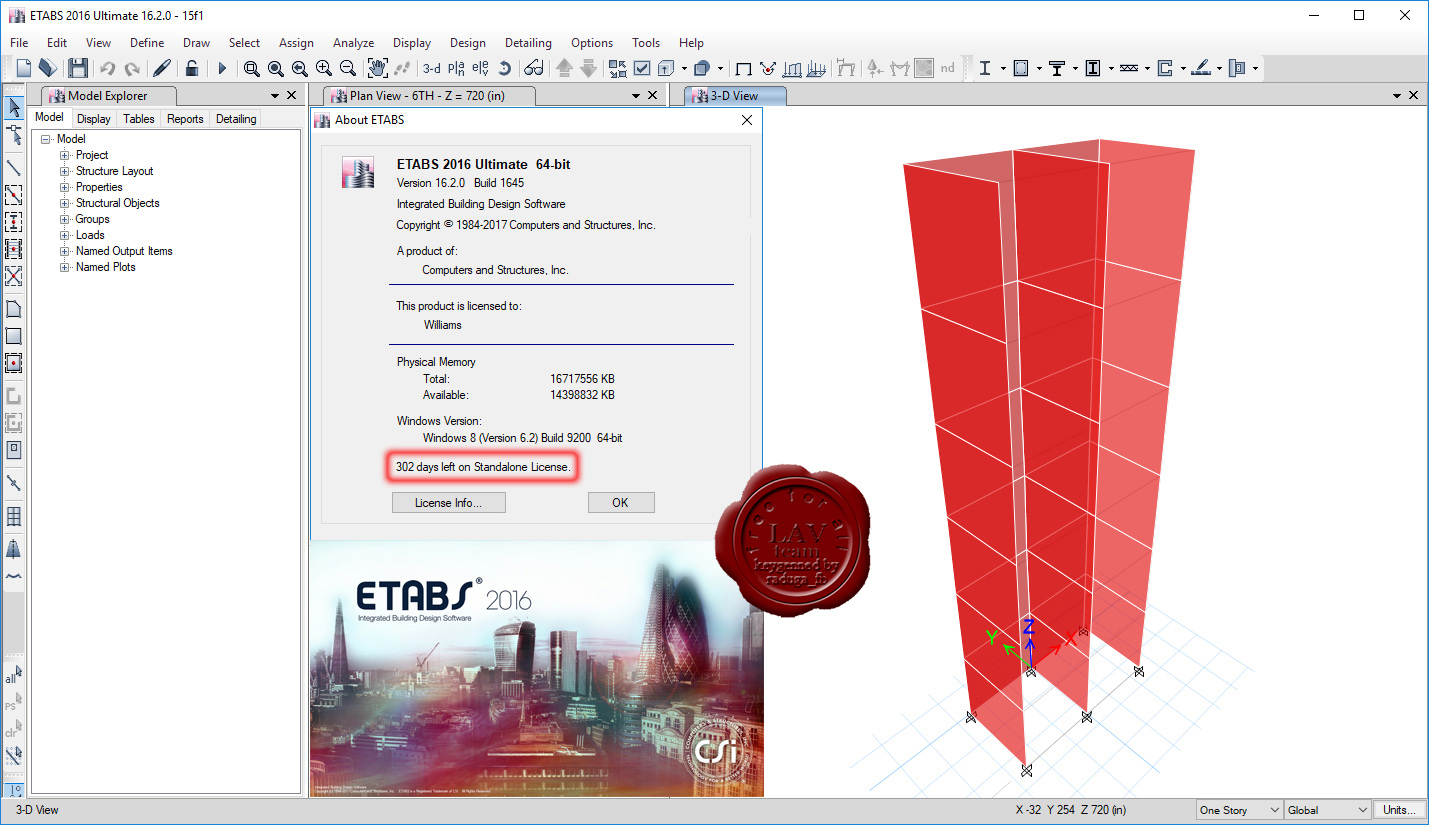
Task: Switch to Tables tab in Model Explorer
Action: pos(139,118)
